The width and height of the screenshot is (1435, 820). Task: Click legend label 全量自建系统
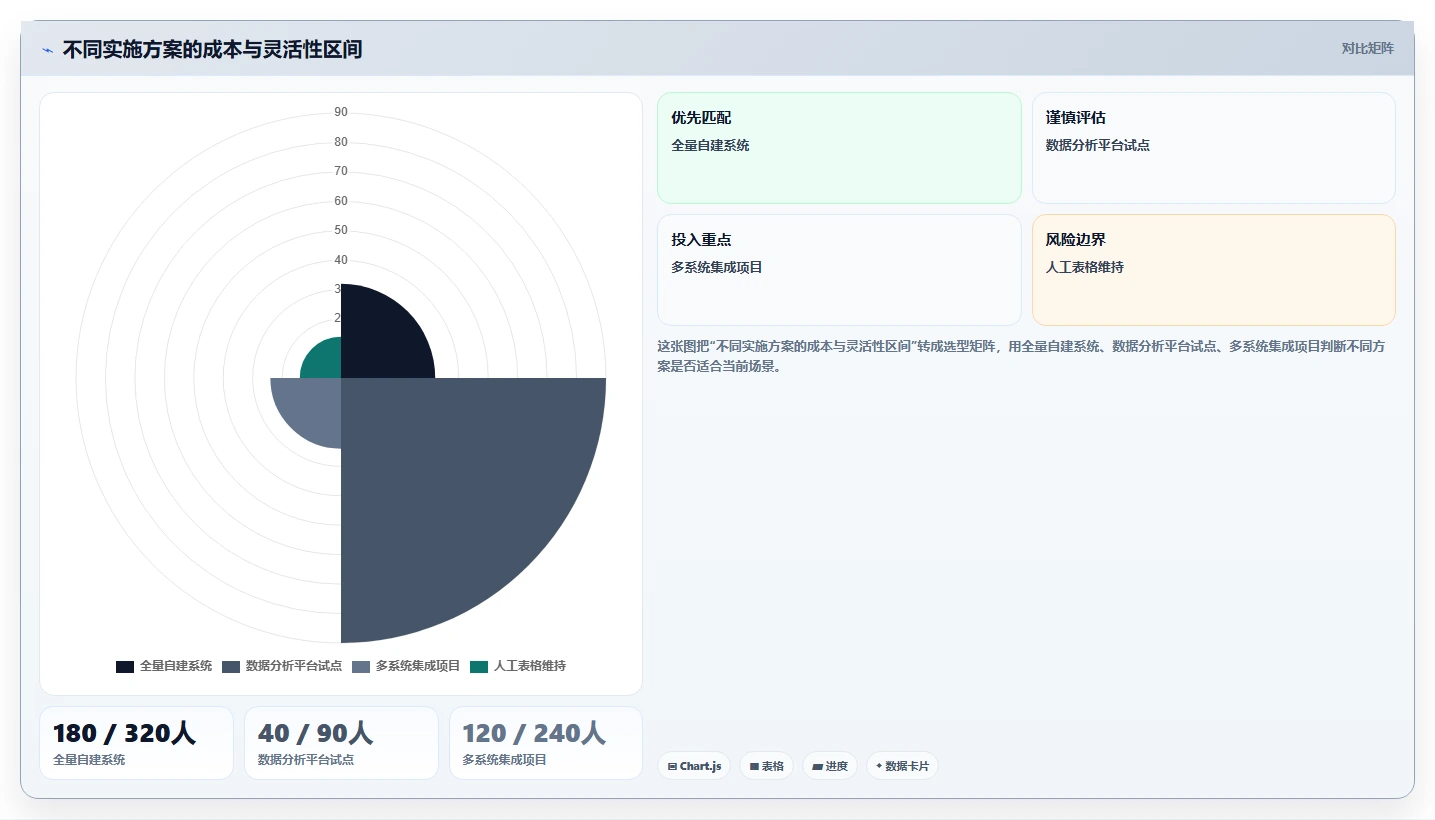click(176, 666)
